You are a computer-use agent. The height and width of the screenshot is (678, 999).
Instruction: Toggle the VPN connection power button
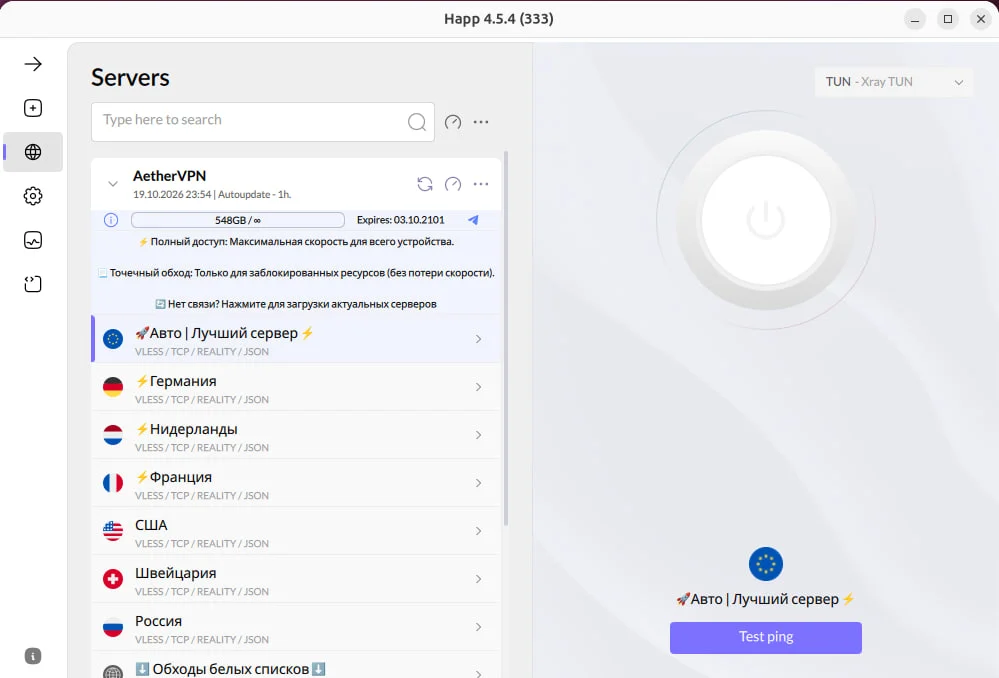(766, 220)
